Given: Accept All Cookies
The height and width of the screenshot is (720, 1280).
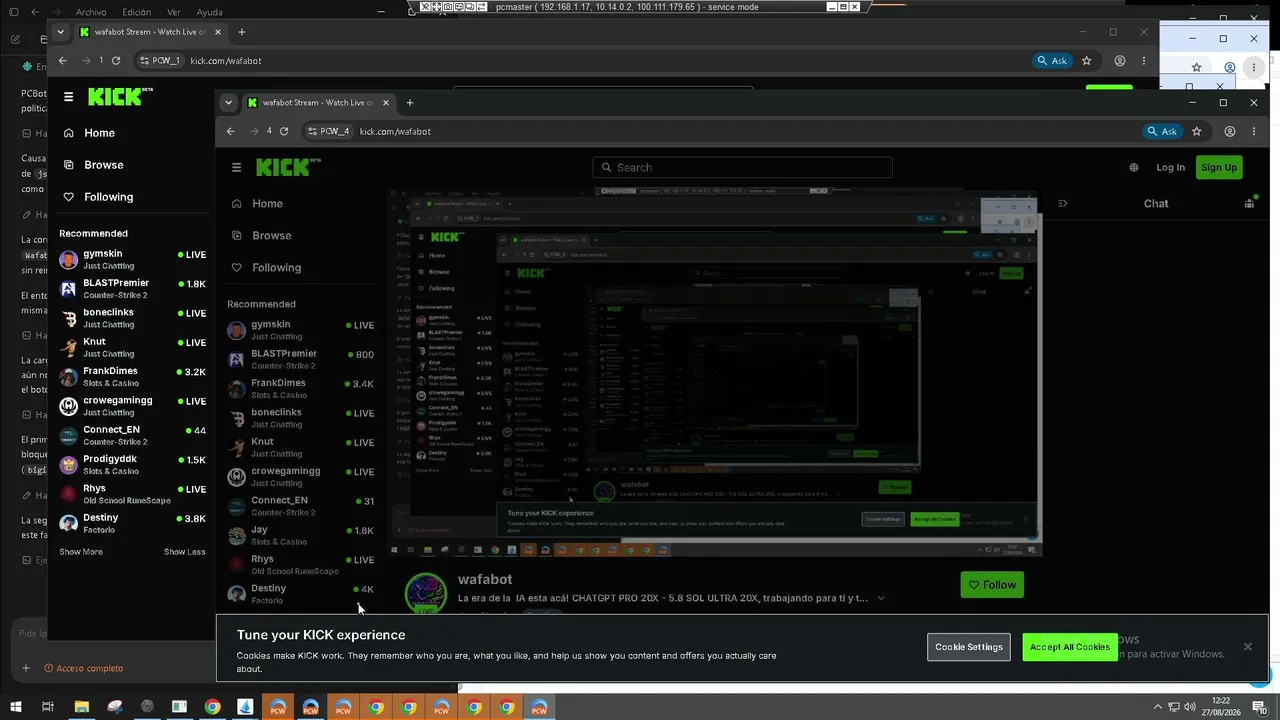Looking at the screenshot, I should coord(1070,647).
